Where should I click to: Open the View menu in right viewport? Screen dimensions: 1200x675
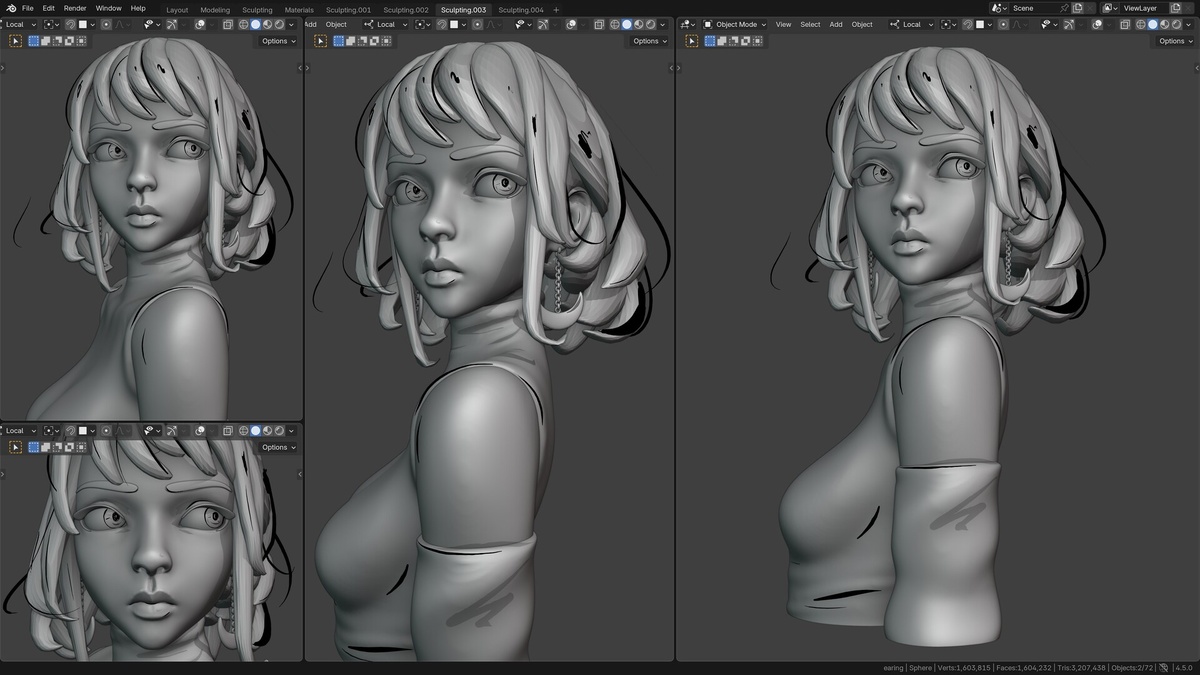pyautogui.click(x=783, y=24)
